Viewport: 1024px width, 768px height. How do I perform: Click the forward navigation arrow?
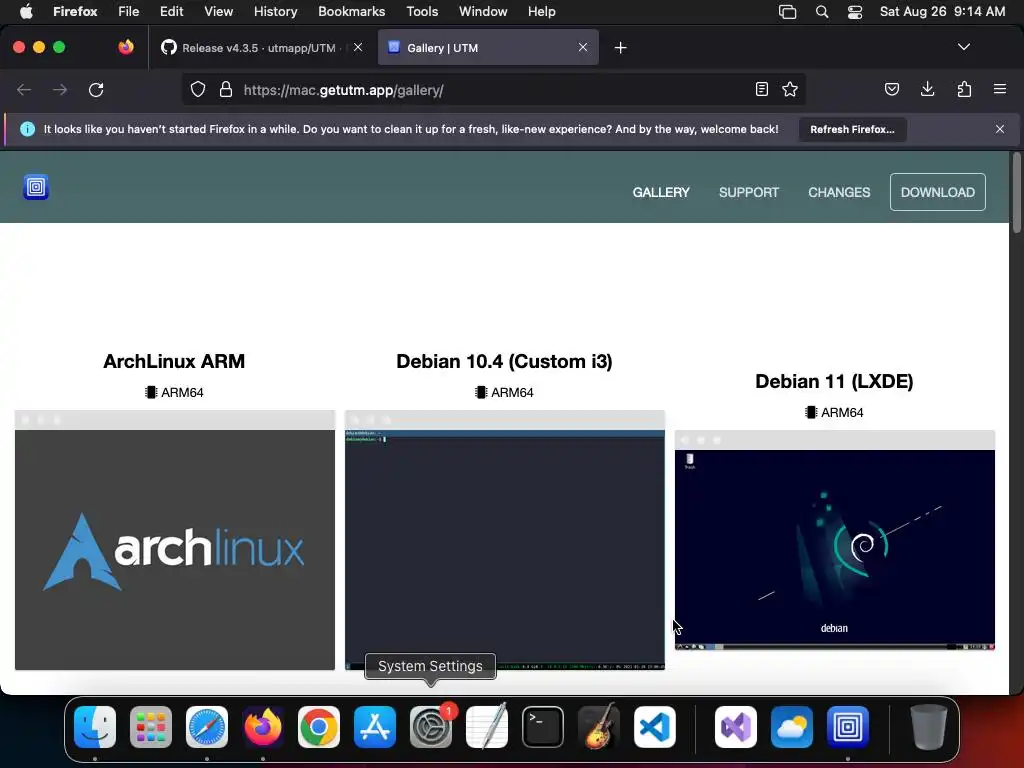pyautogui.click(x=60, y=89)
